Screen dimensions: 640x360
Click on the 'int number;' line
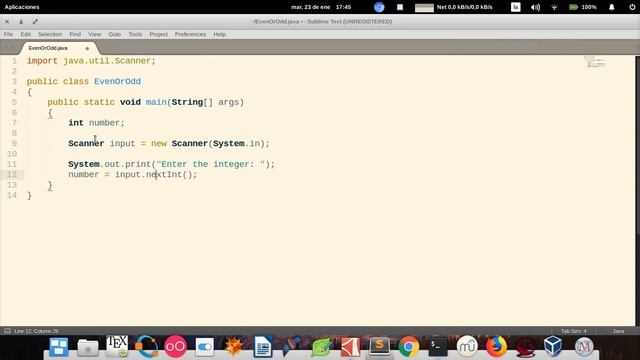96,123
